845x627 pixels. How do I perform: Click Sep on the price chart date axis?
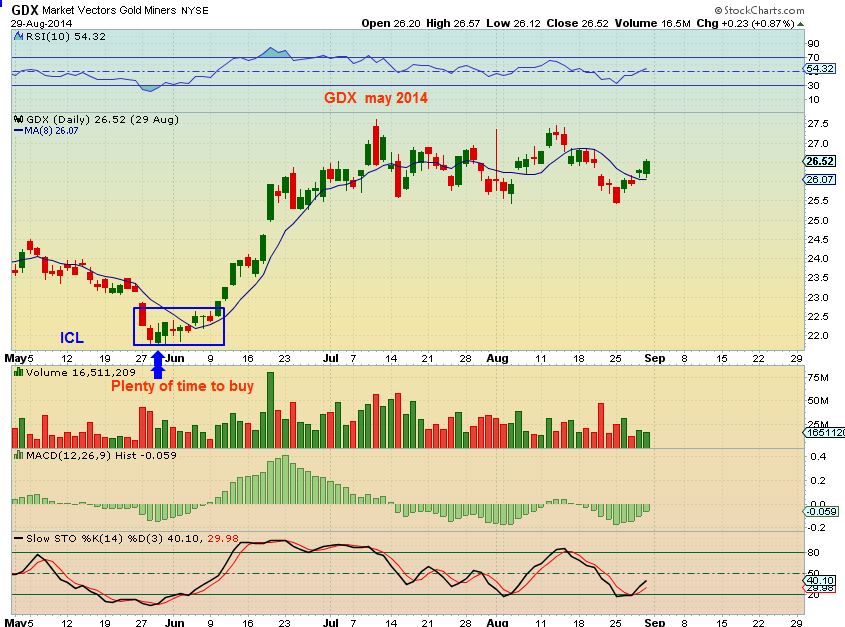point(655,358)
